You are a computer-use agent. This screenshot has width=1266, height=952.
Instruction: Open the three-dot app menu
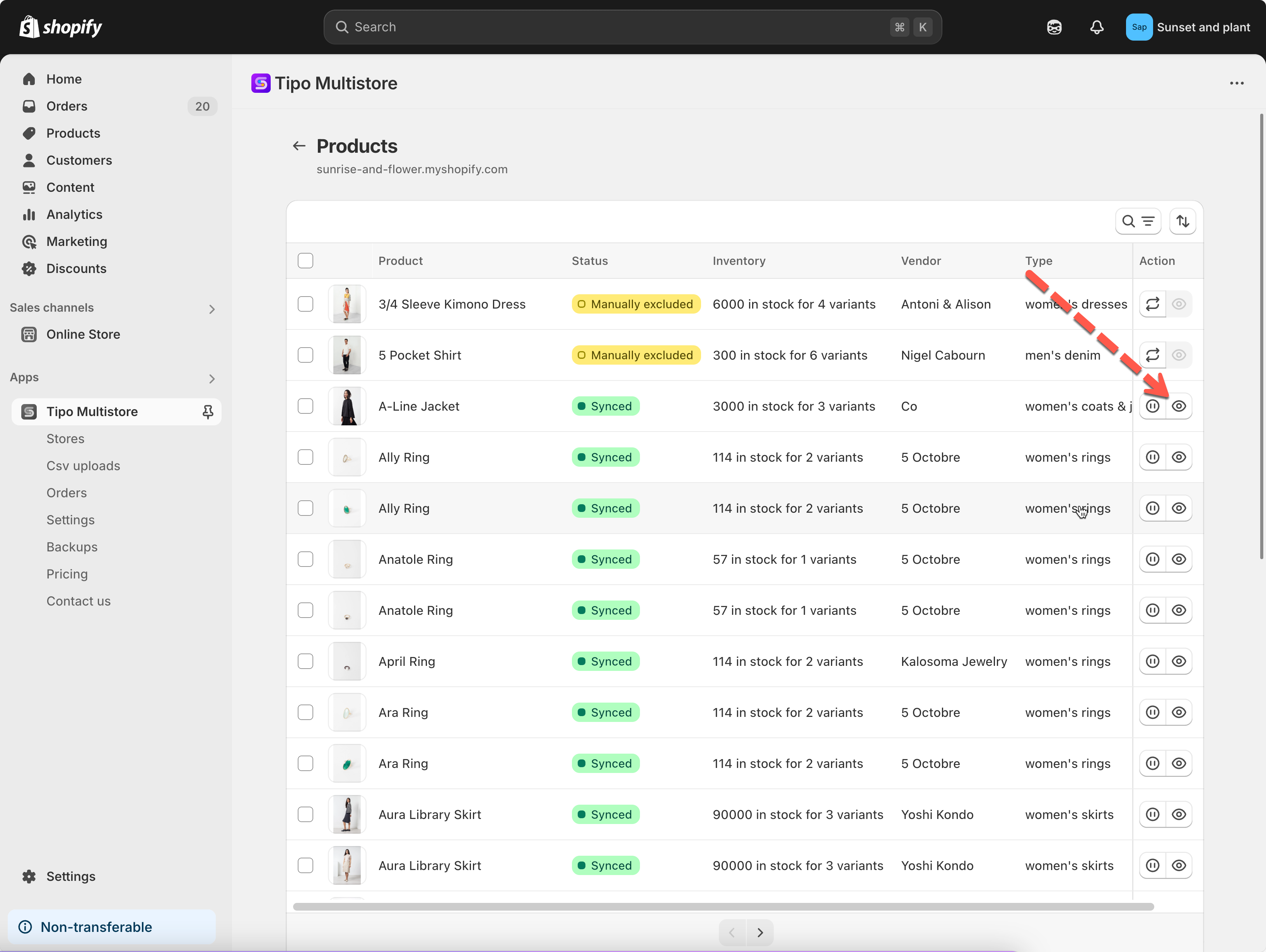(1236, 84)
